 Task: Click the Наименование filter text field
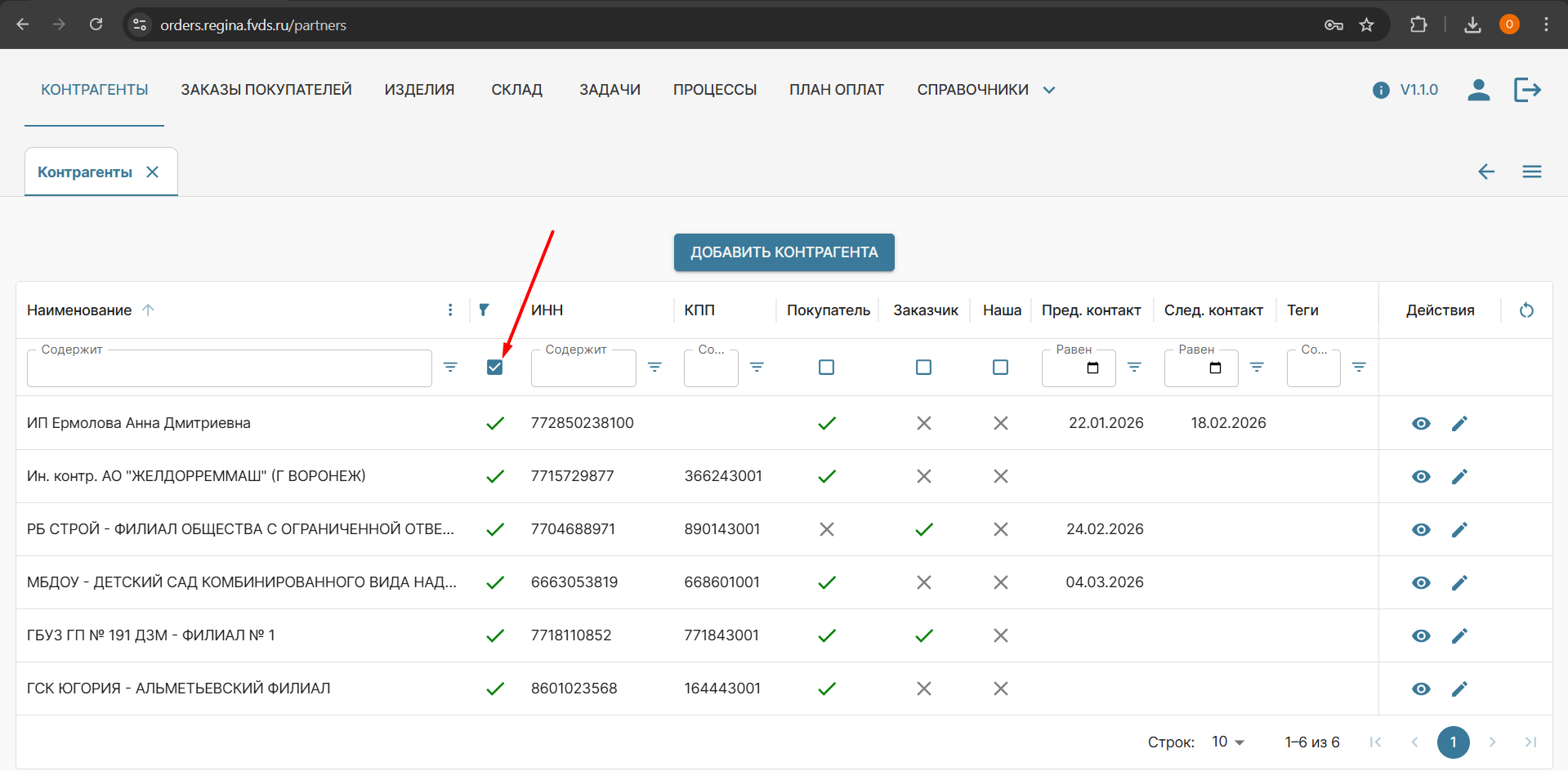click(x=229, y=369)
